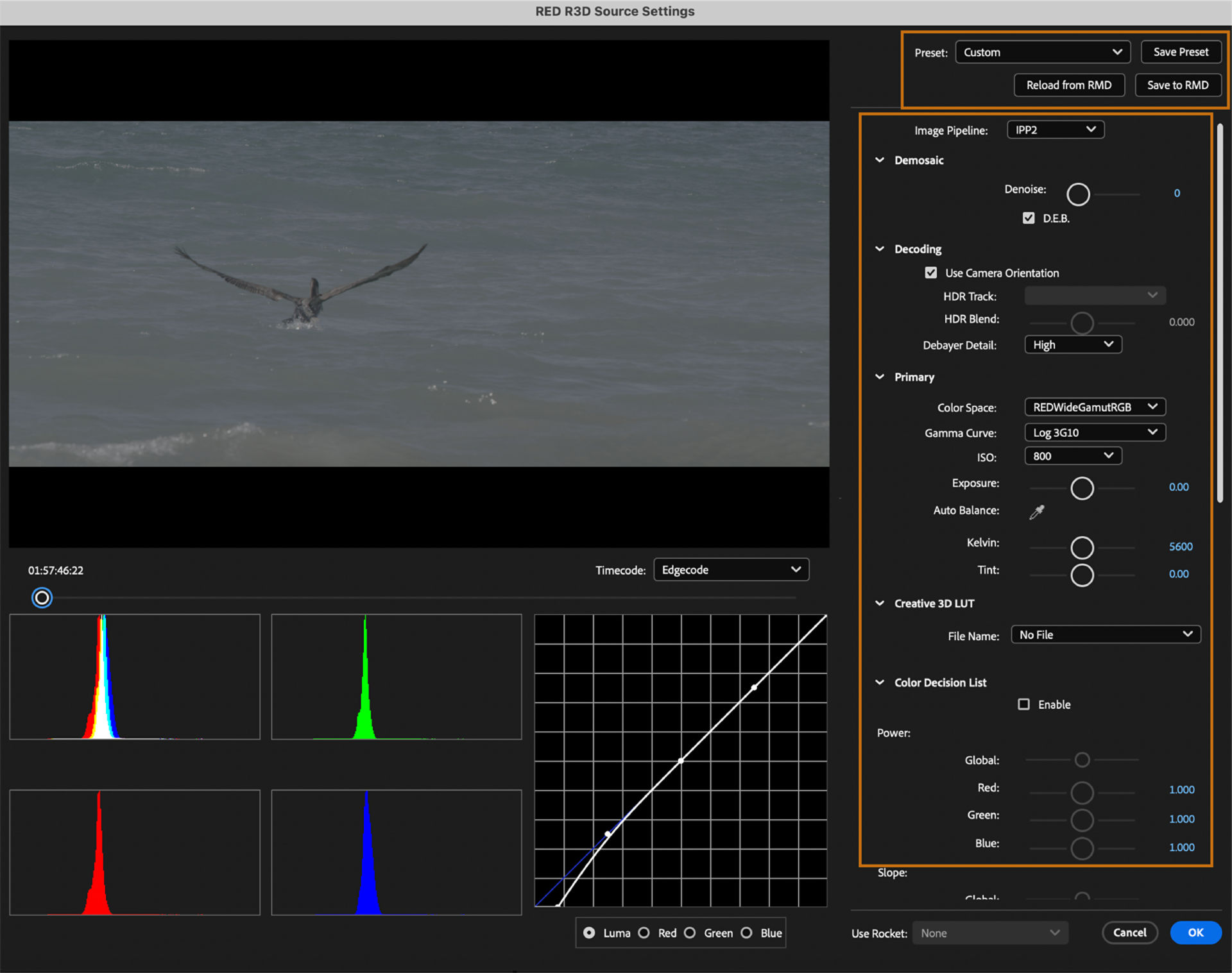The width and height of the screenshot is (1232, 973).
Task: Click Reload from RMD button
Action: pyautogui.click(x=1068, y=85)
